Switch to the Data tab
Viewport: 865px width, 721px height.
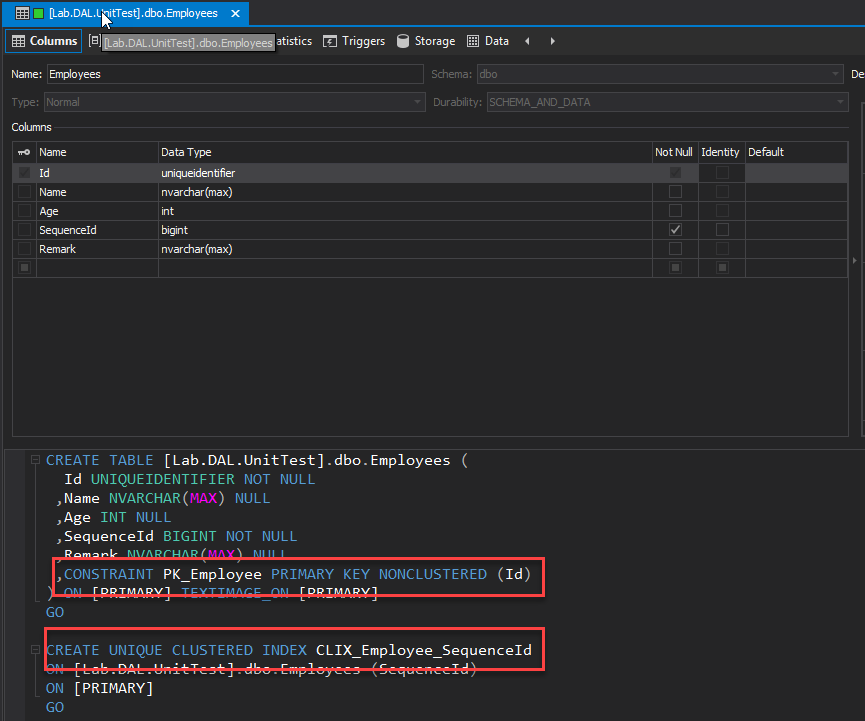coord(488,41)
